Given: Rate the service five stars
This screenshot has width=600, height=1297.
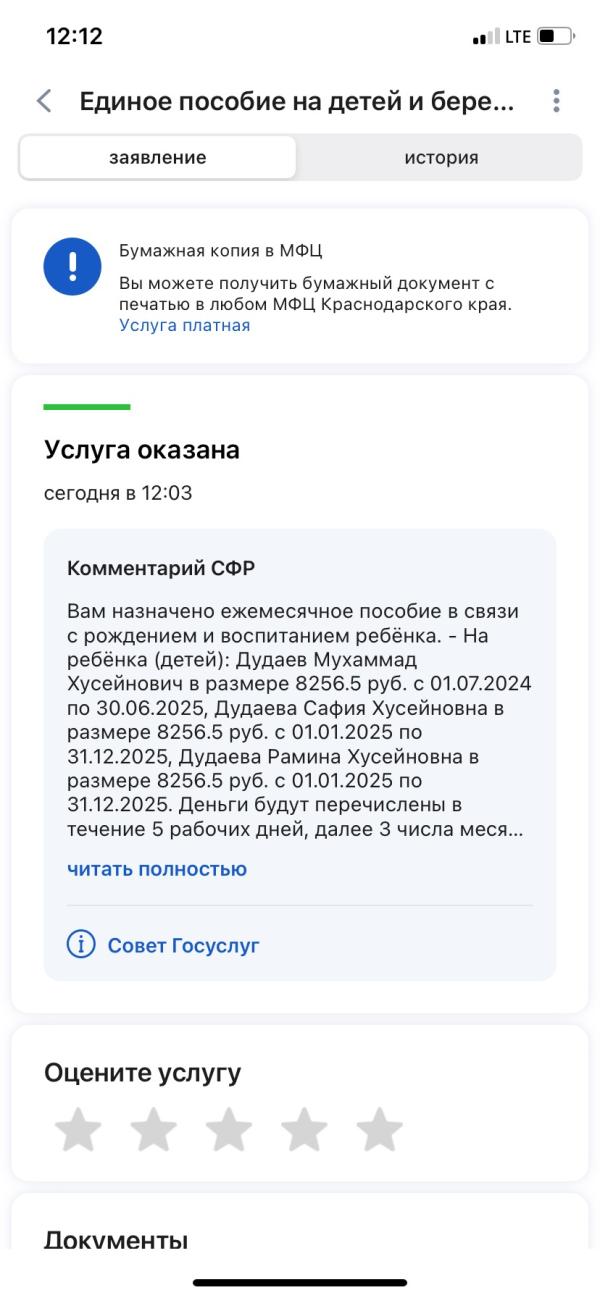Looking at the screenshot, I should 379,1130.
